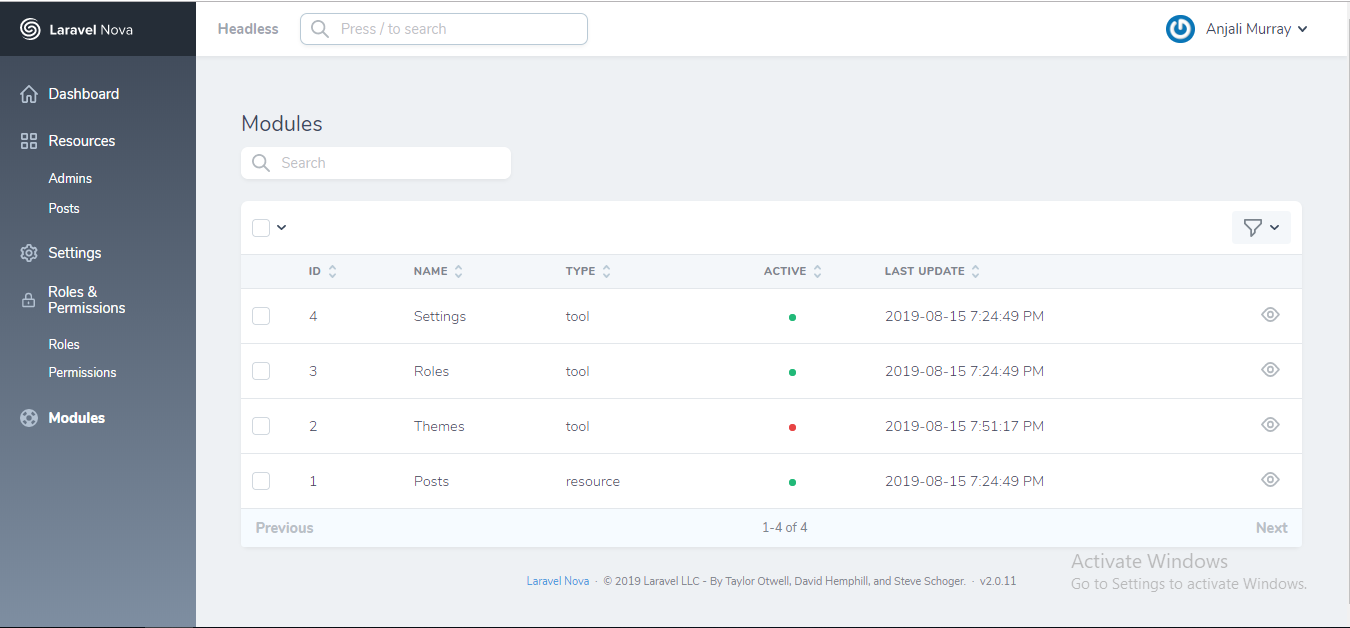This screenshot has width=1350, height=628.
Task: Click the ID column sort arrows
Action: click(x=333, y=271)
